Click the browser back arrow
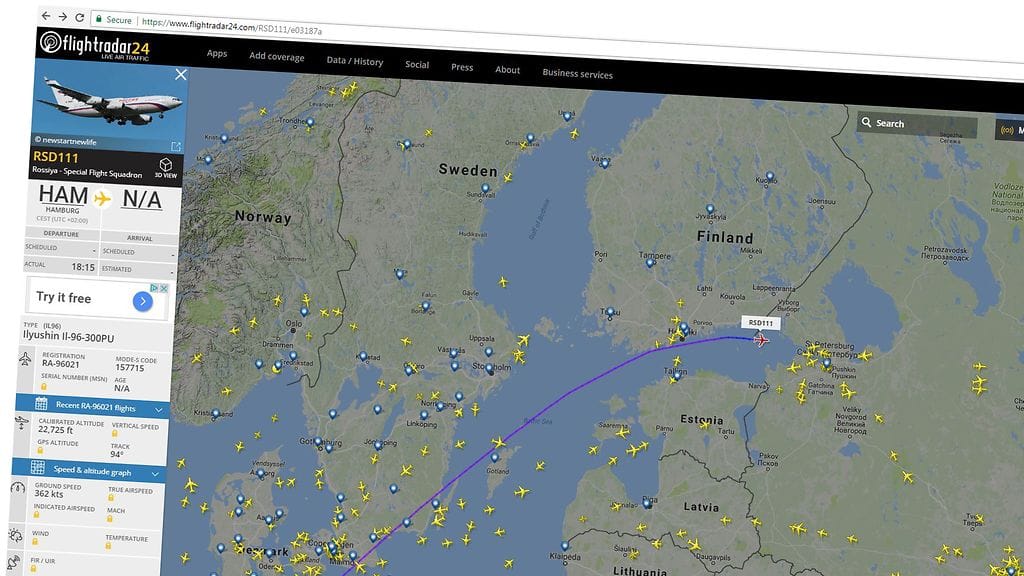 pyautogui.click(x=46, y=17)
